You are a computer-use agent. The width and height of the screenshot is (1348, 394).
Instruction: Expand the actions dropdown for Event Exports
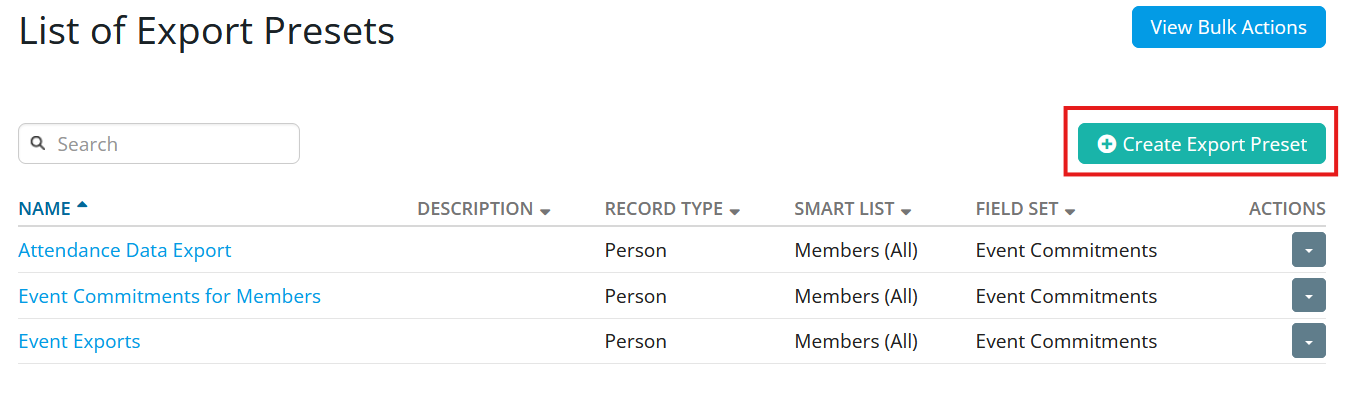(1308, 340)
